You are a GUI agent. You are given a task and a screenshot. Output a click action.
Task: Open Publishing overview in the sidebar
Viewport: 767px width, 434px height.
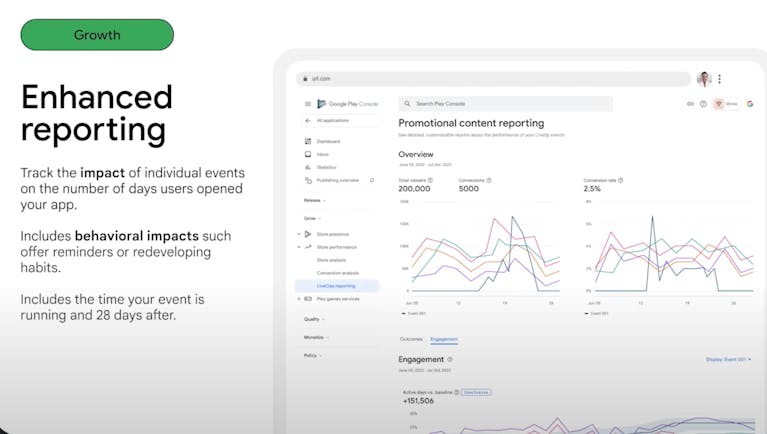pos(338,181)
